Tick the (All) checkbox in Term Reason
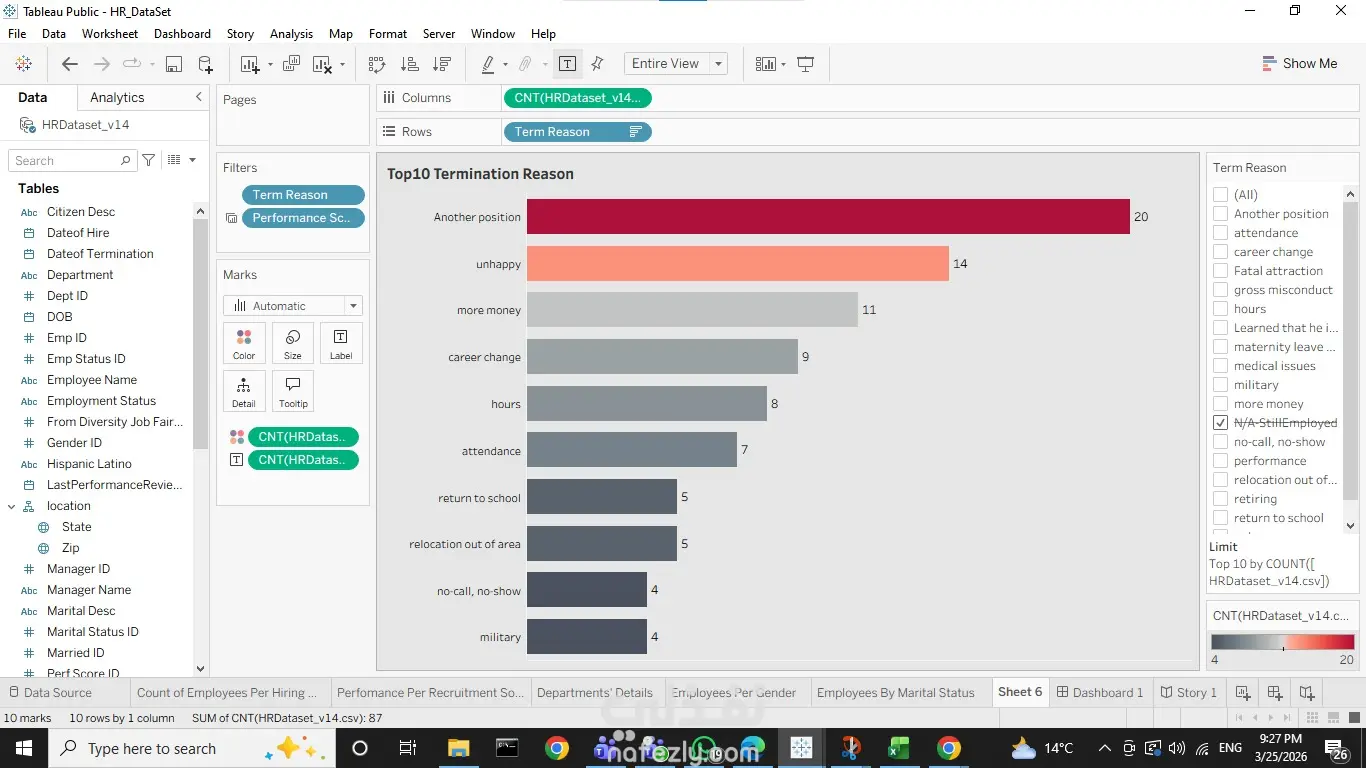Image resolution: width=1366 pixels, height=768 pixels. [1220, 195]
